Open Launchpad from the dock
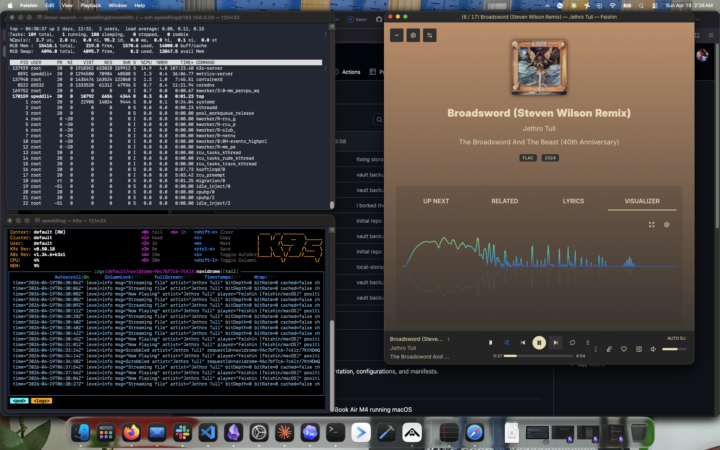Viewport: 720px width, 450px height. click(x=106, y=433)
